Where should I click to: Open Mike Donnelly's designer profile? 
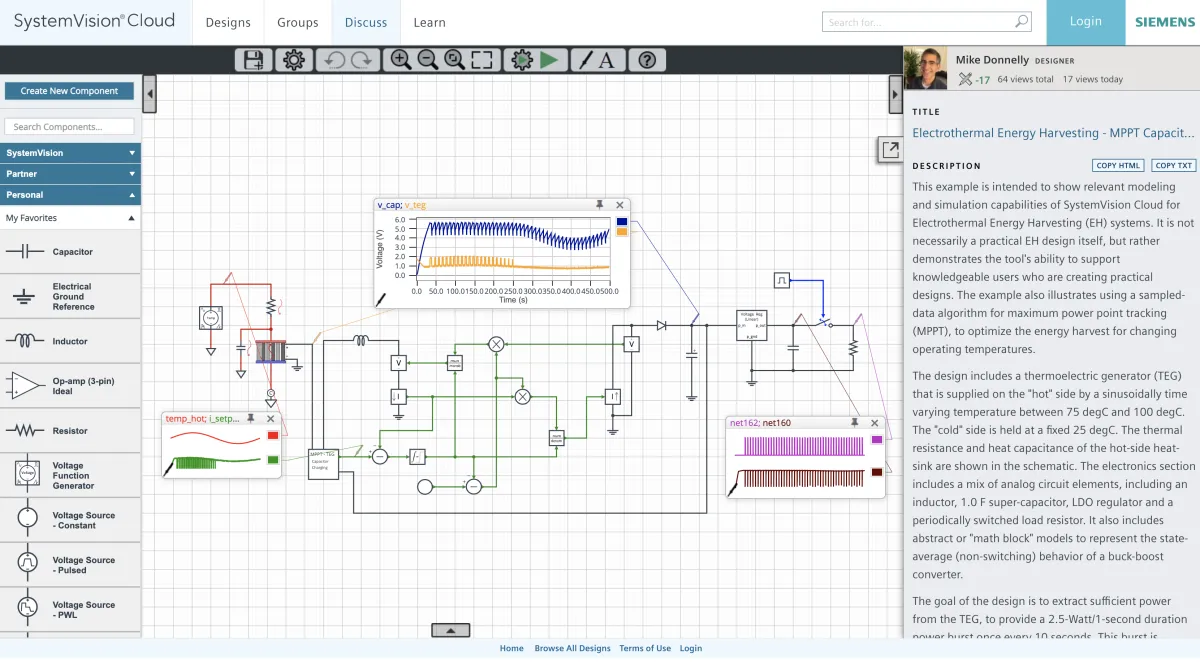click(992, 60)
